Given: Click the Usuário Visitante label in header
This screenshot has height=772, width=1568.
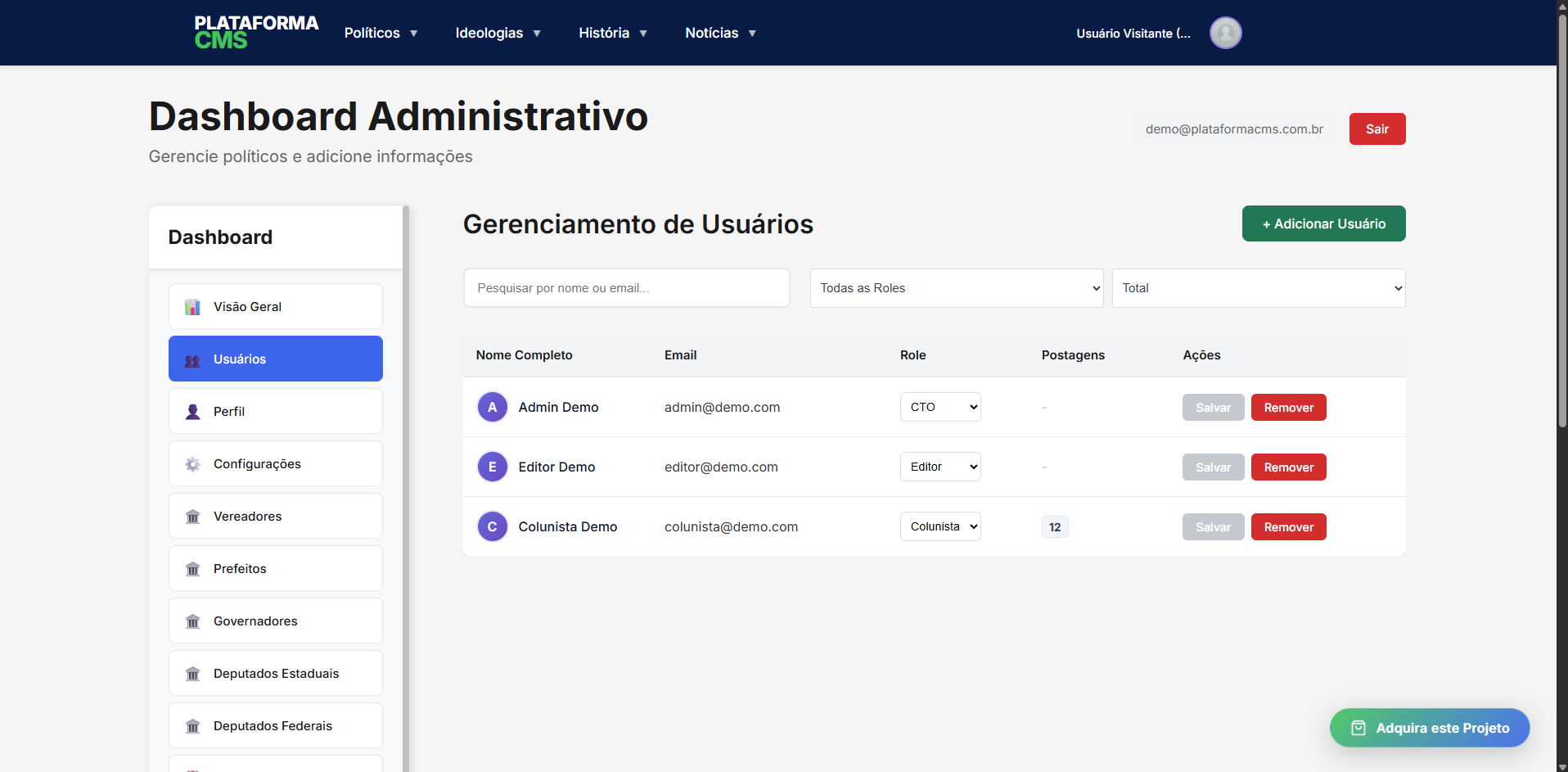Looking at the screenshot, I should pos(1133,34).
